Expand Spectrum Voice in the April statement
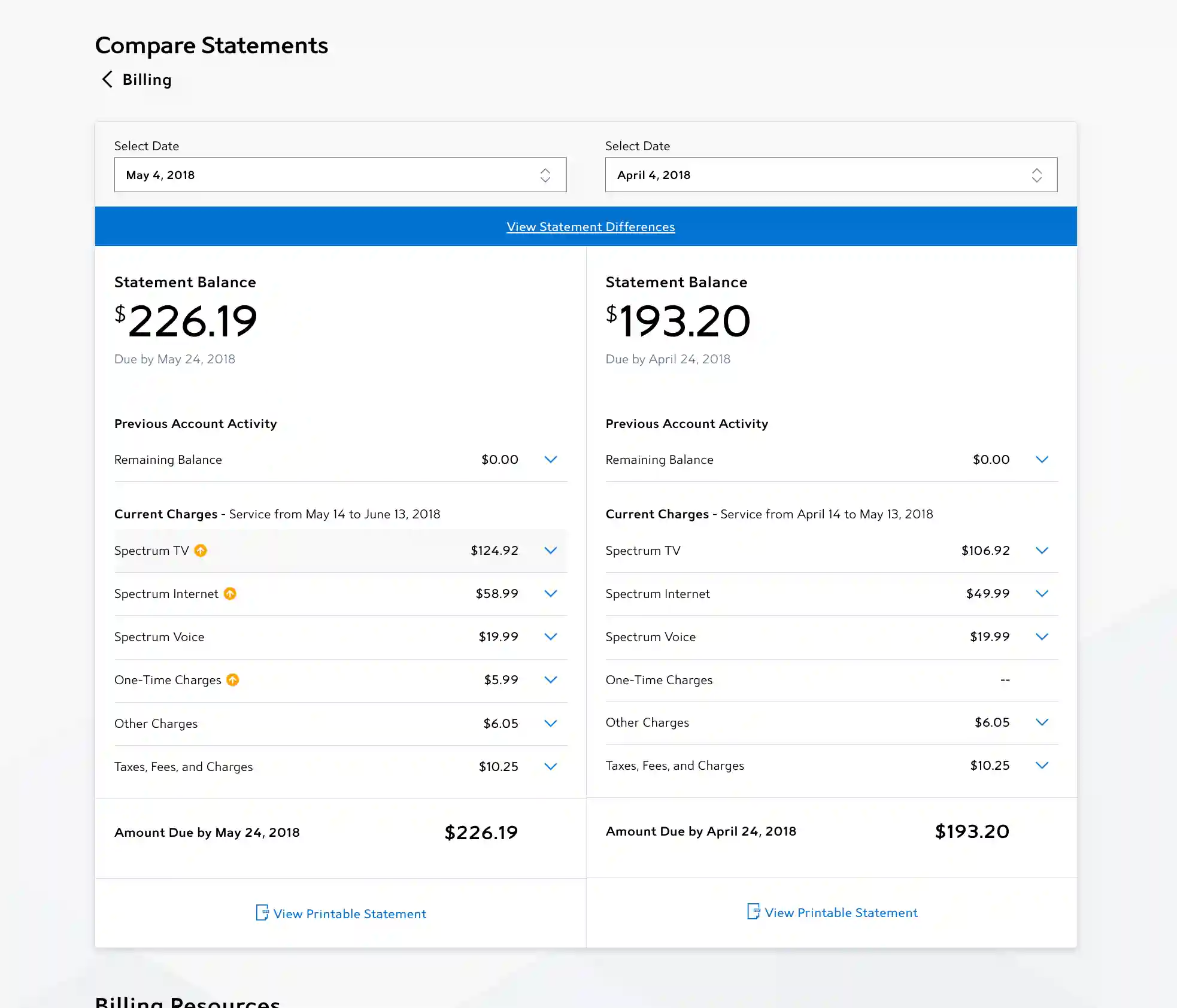1177x1008 pixels. point(1042,637)
